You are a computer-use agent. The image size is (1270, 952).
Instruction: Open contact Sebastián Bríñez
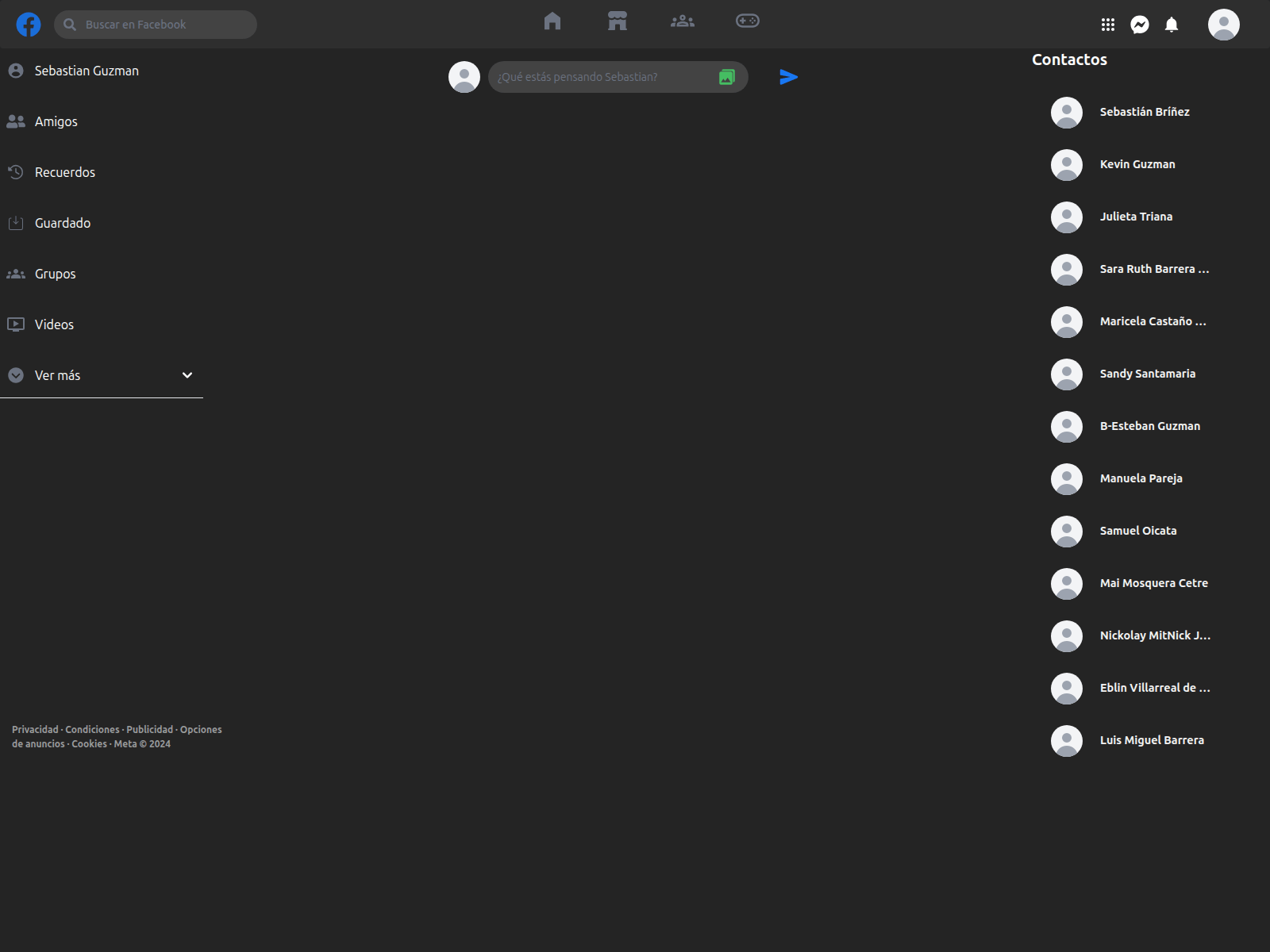tap(1145, 112)
